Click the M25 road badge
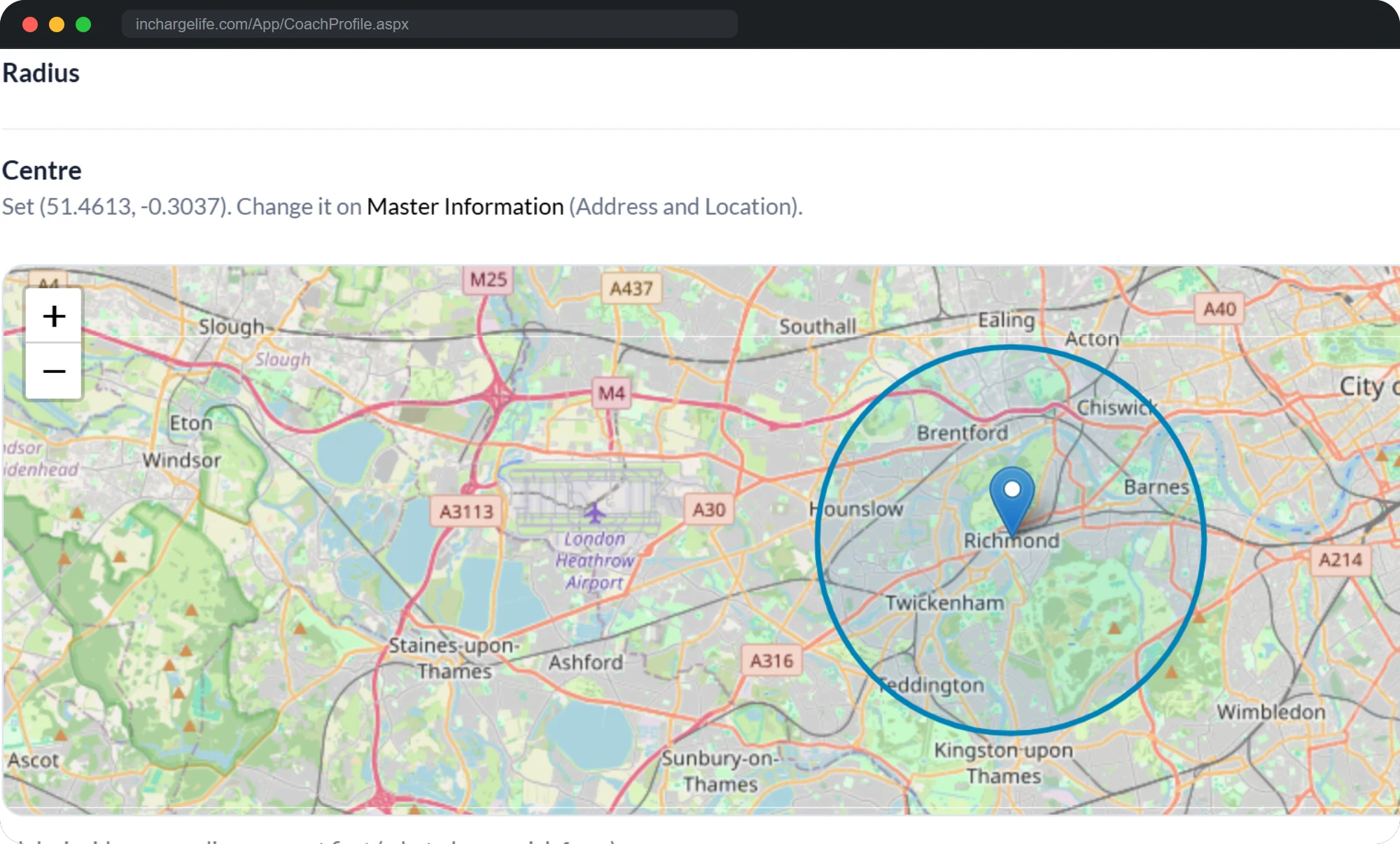This screenshot has width=1400, height=844. pos(489,280)
